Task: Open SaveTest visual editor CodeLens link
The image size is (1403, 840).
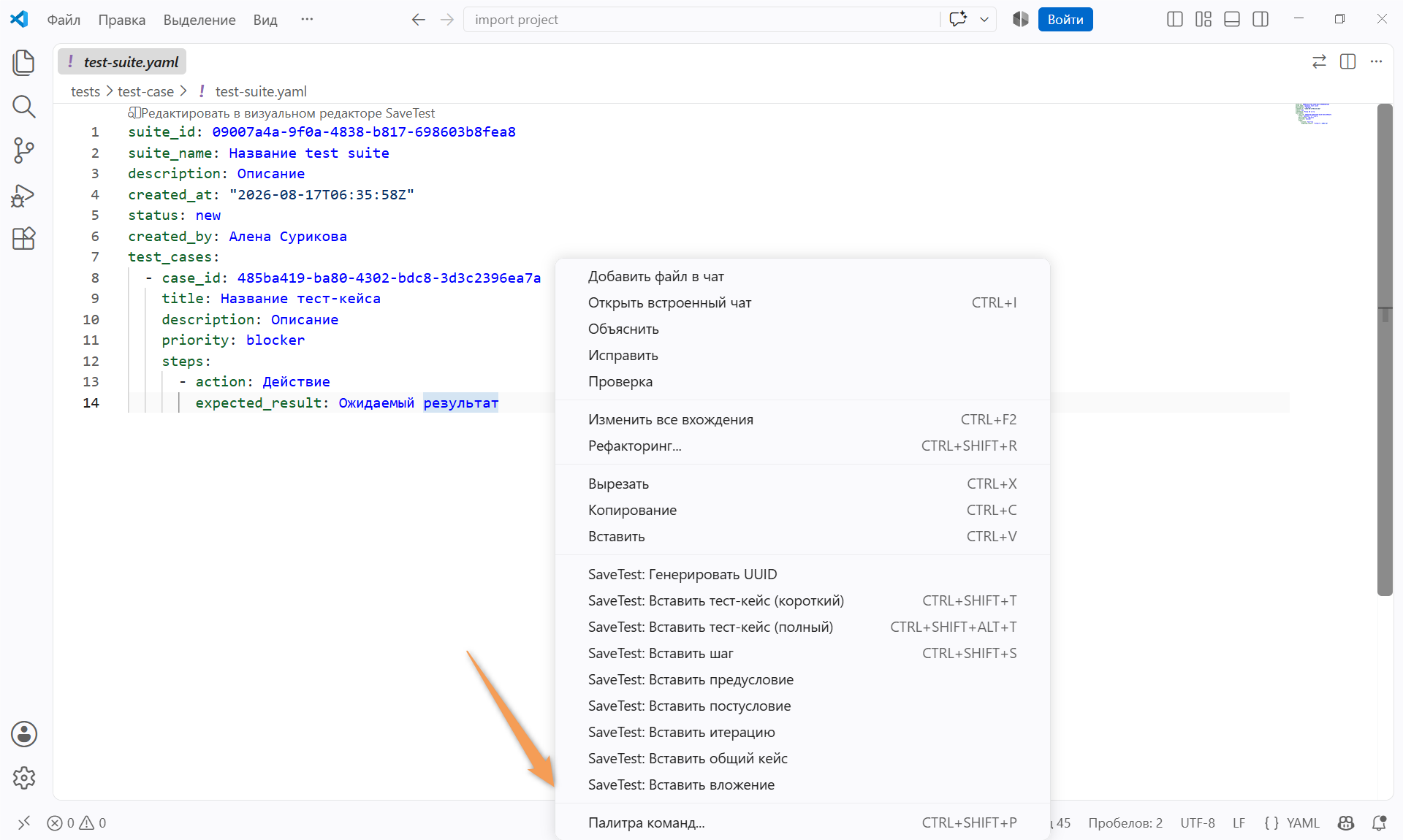Action: pos(281,113)
